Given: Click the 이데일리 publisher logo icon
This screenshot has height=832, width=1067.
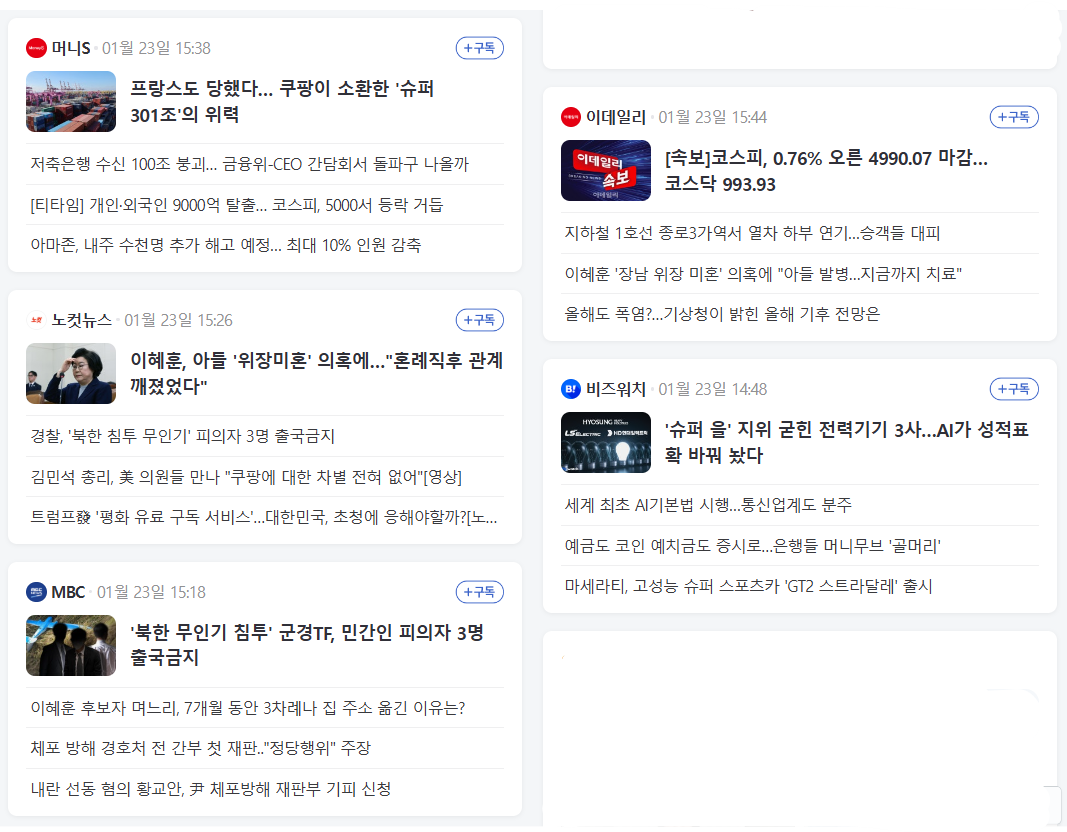Looking at the screenshot, I should [571, 117].
